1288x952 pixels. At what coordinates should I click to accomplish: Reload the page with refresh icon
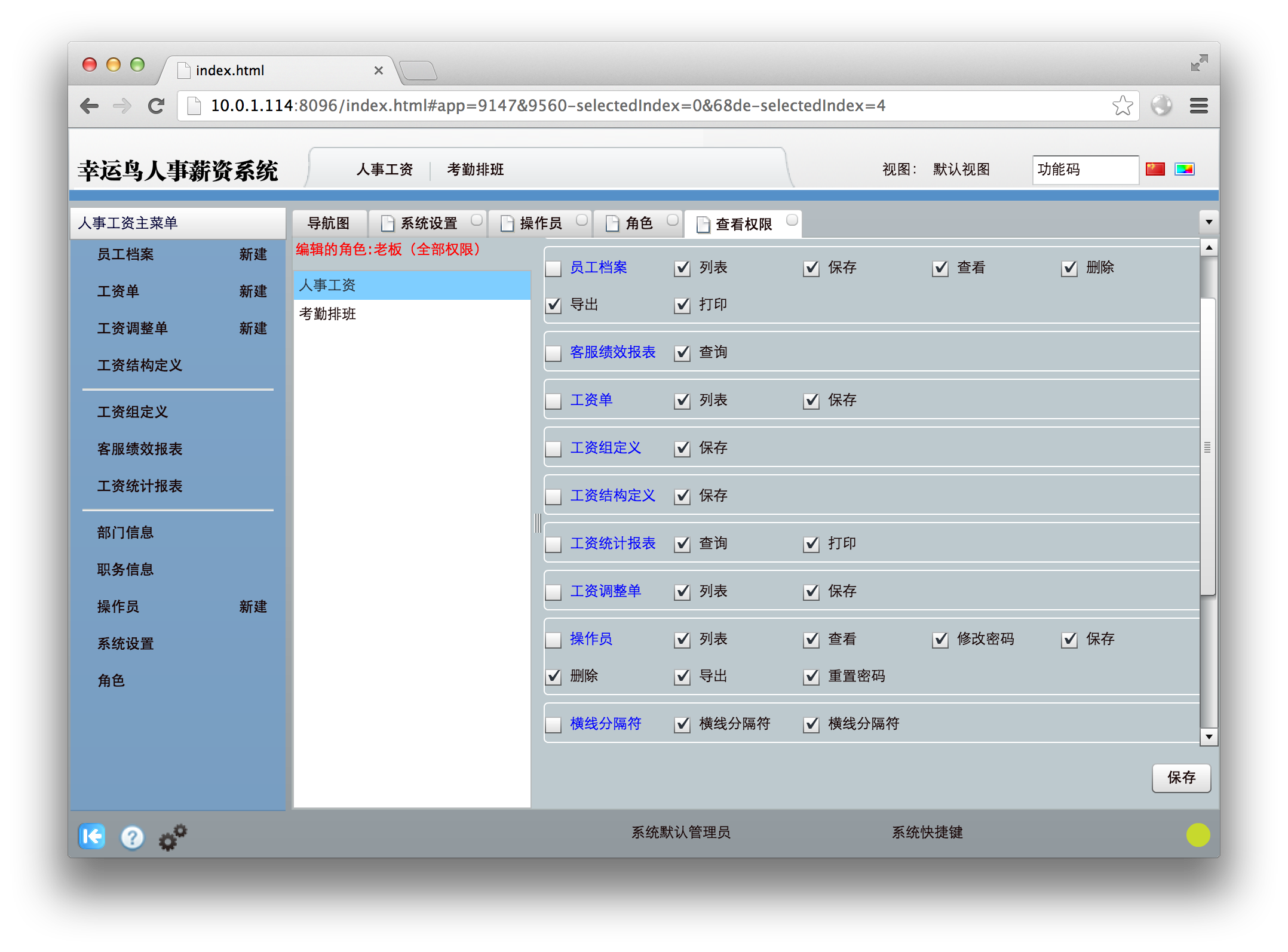point(156,106)
